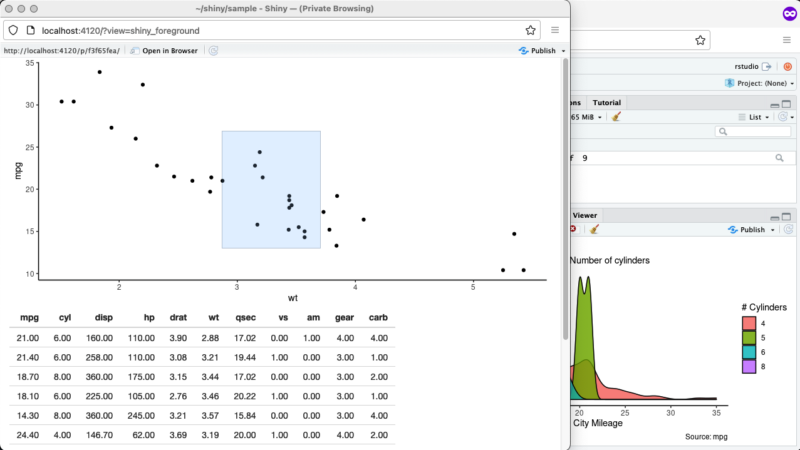Viewport: 800px width, 450px height.
Task: Click reload icon beside Open in Browser
Action: pyautogui.click(x=213, y=50)
